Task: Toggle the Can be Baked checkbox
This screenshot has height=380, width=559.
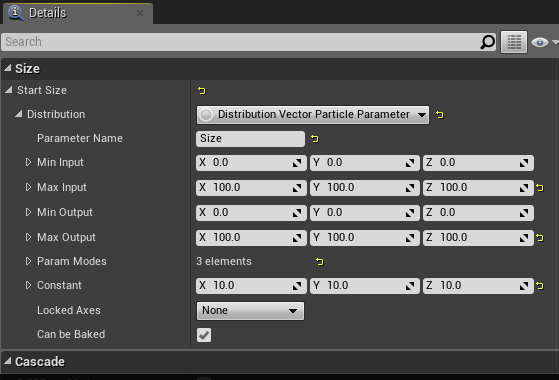Action: pos(204,335)
